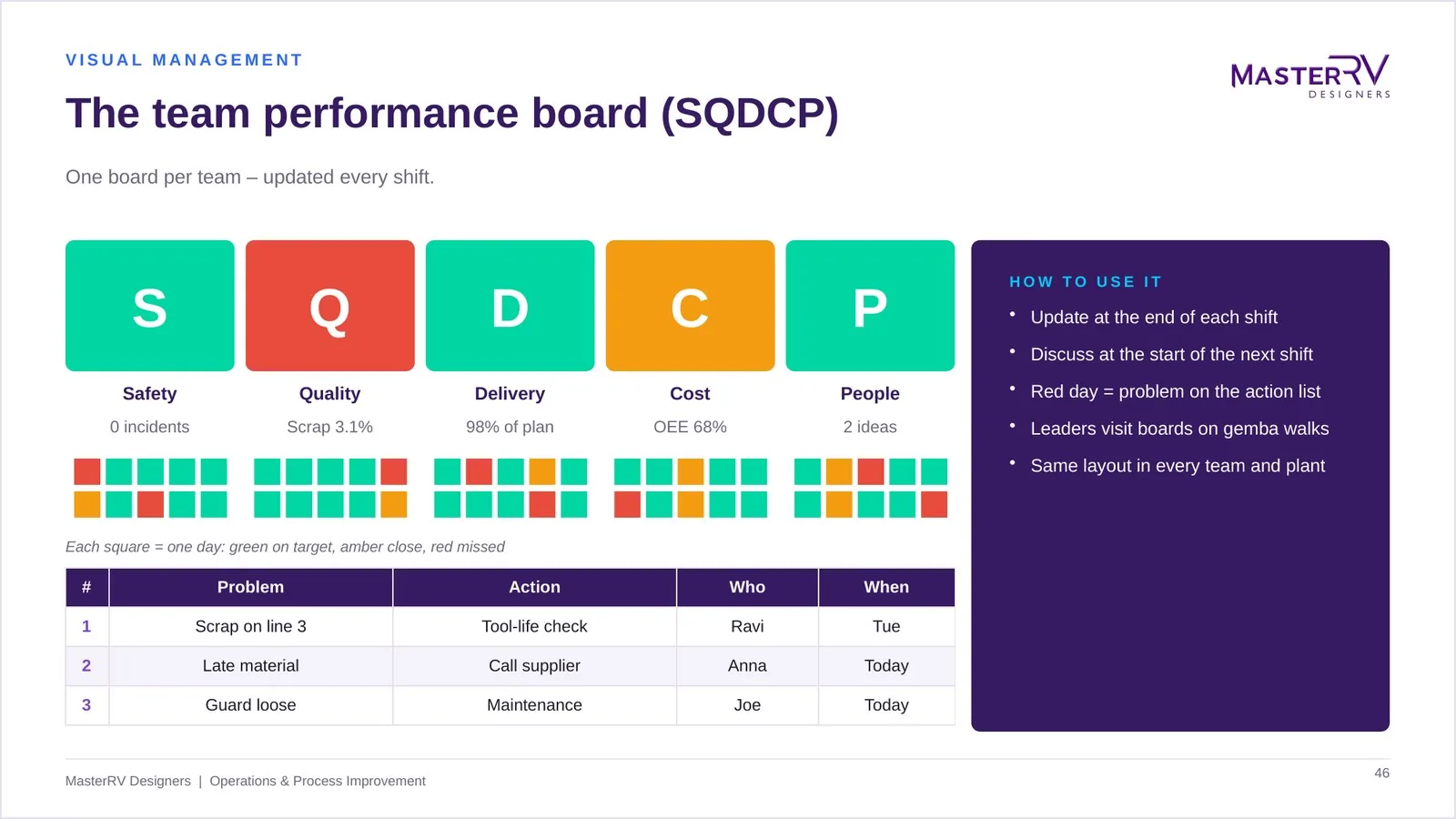
Task: Click the green P People tile
Action: point(871,306)
